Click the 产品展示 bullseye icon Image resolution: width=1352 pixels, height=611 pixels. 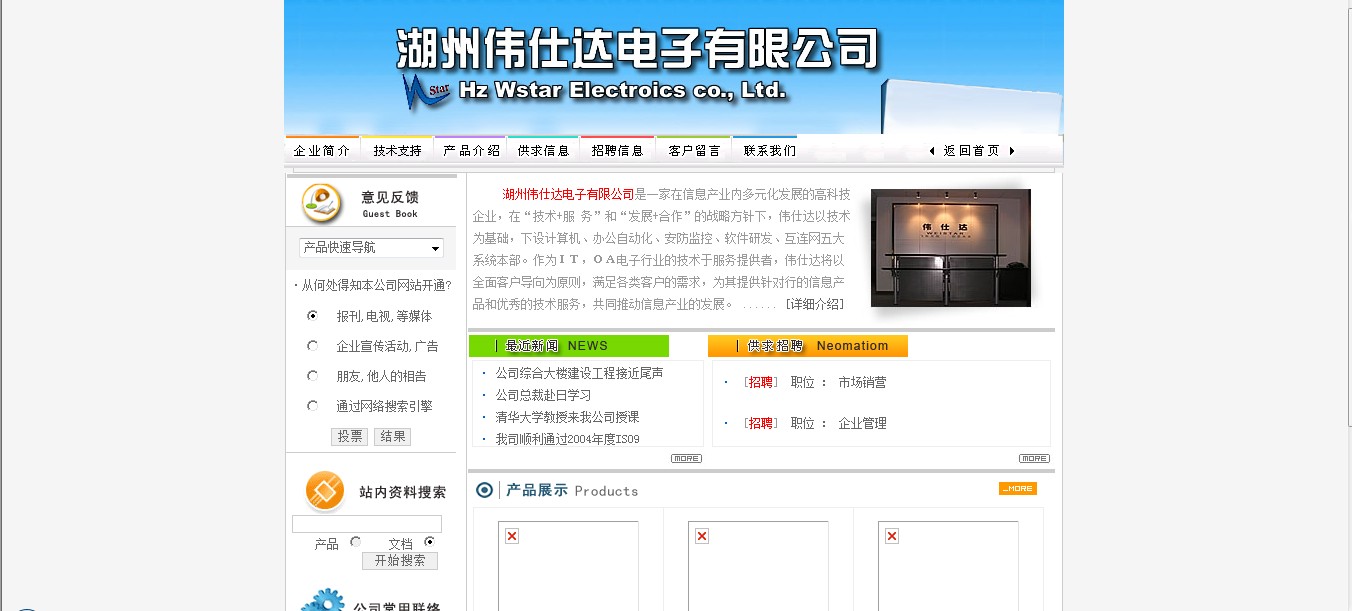(485, 490)
